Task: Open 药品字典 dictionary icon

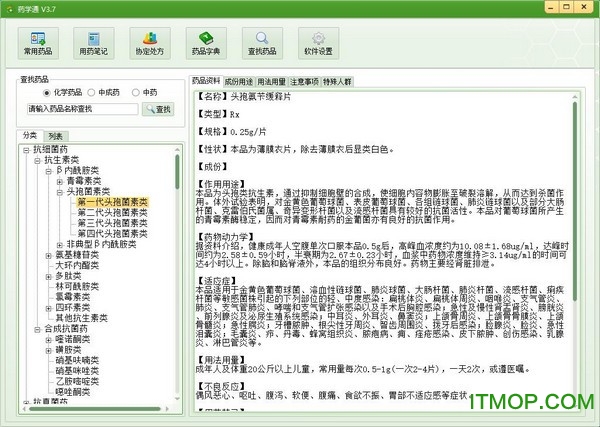Action: coord(206,43)
